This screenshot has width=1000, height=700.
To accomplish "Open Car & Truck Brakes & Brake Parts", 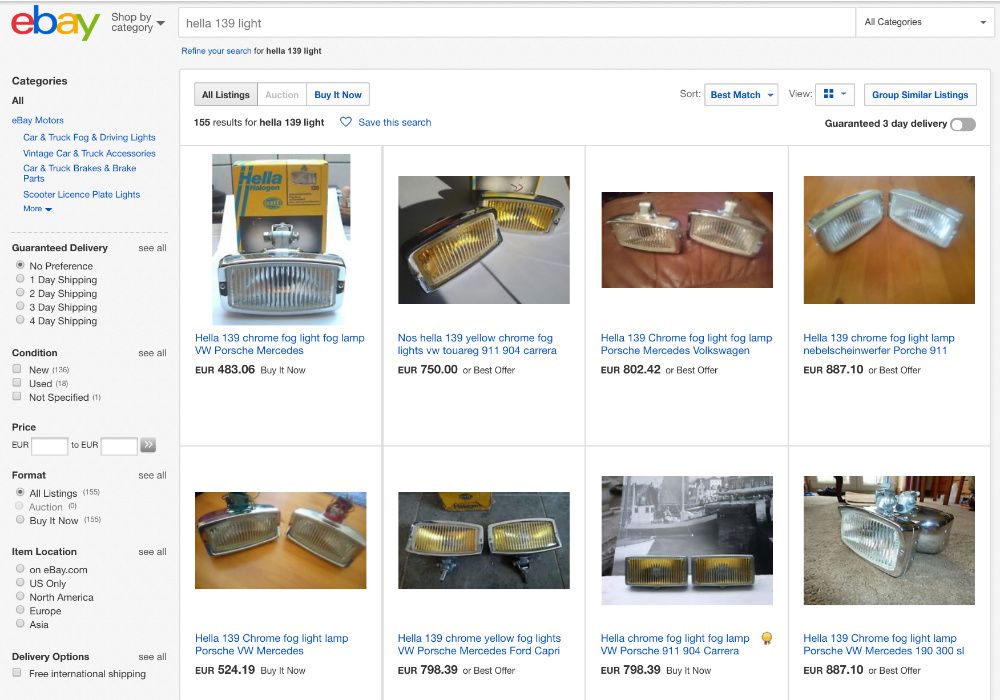I will click(x=80, y=173).
